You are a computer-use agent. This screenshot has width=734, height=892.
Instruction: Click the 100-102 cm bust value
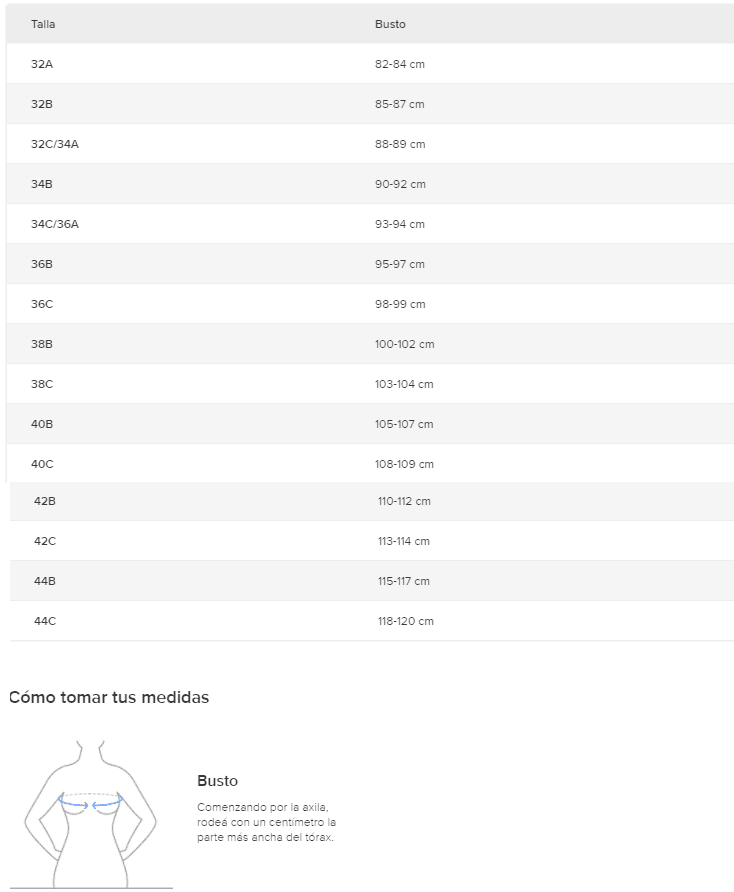(405, 344)
